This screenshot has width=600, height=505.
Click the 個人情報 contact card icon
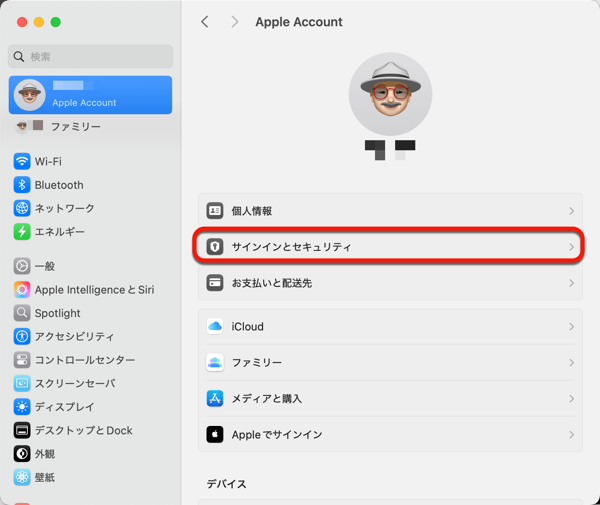pyautogui.click(x=215, y=211)
